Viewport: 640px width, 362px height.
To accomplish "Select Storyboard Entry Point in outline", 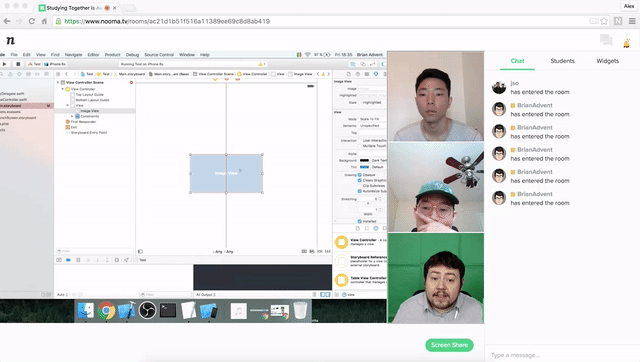I will [89, 133].
